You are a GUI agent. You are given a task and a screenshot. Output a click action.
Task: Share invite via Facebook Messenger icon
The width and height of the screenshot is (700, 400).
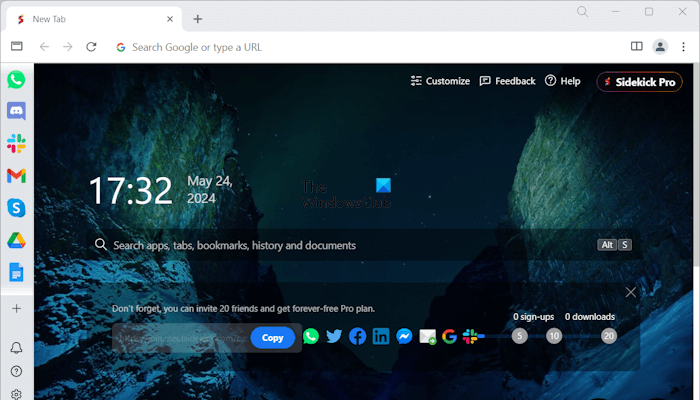404,337
